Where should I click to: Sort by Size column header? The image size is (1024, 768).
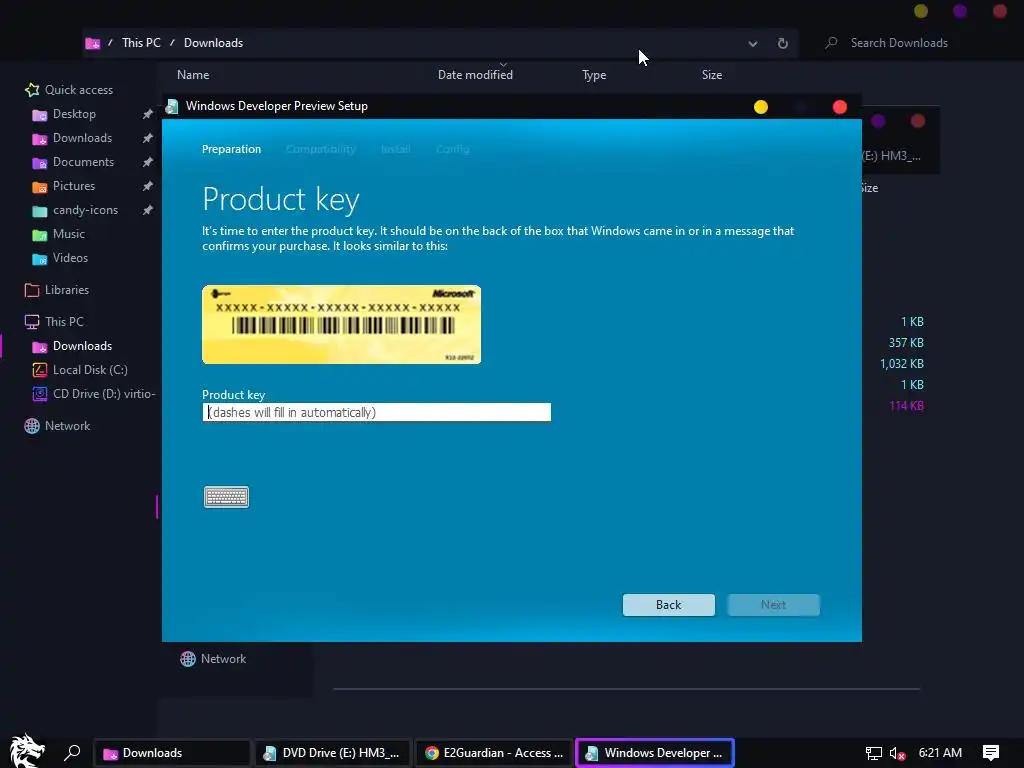[x=712, y=75]
